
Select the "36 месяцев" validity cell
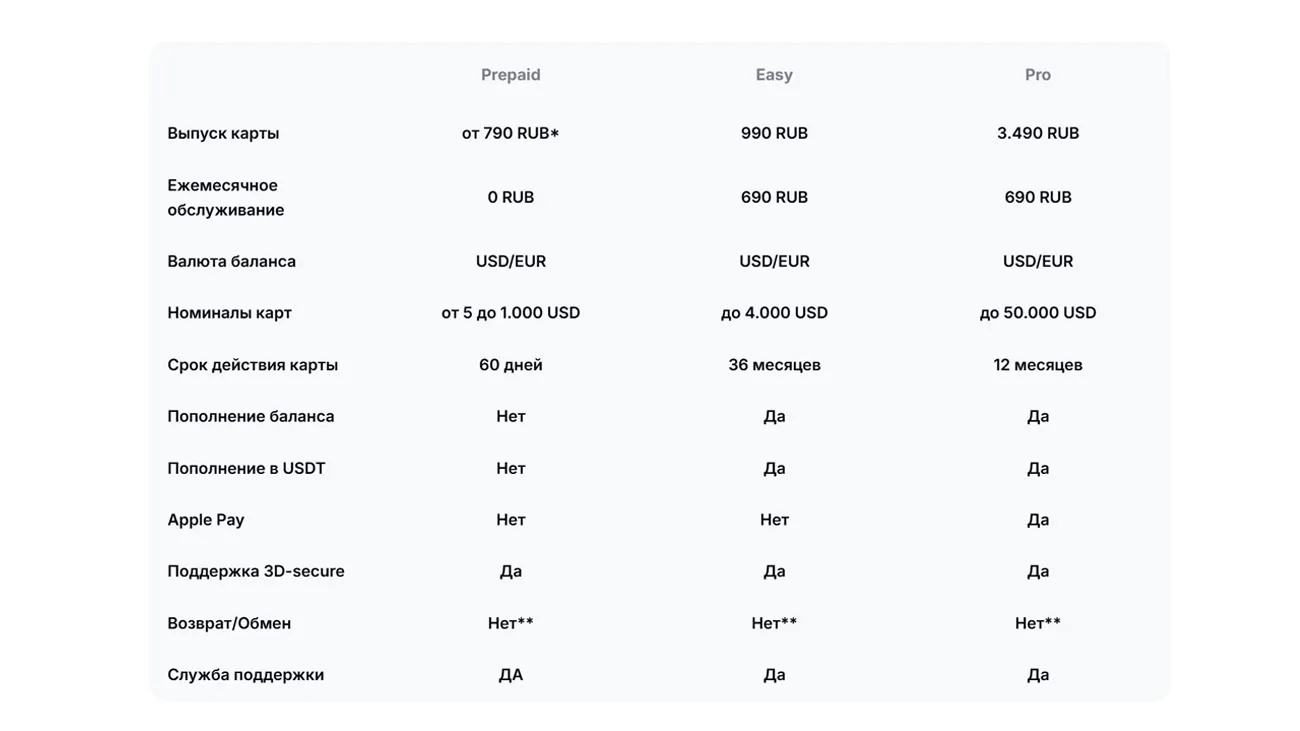point(774,365)
